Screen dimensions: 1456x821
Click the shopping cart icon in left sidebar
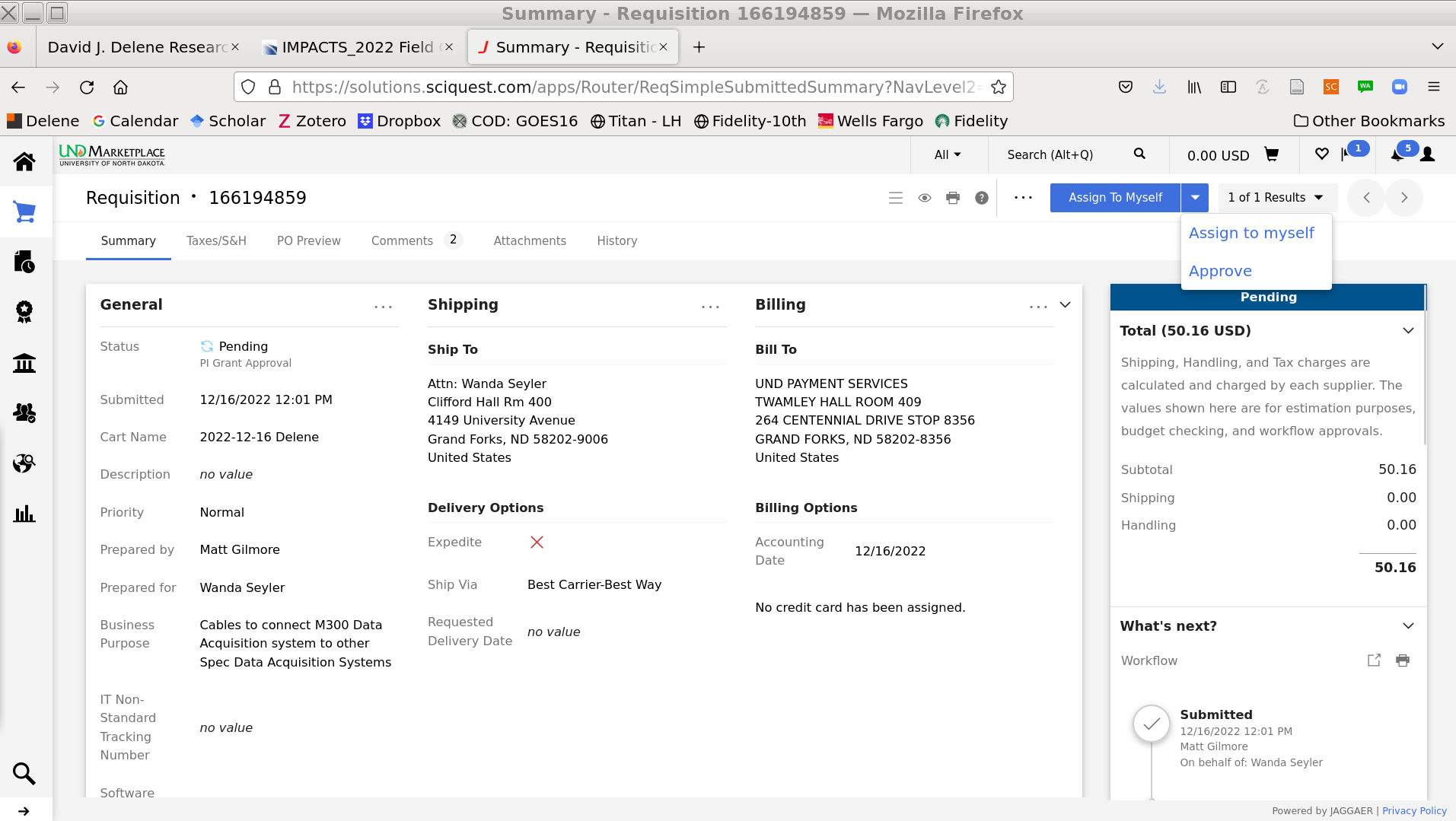[24, 212]
